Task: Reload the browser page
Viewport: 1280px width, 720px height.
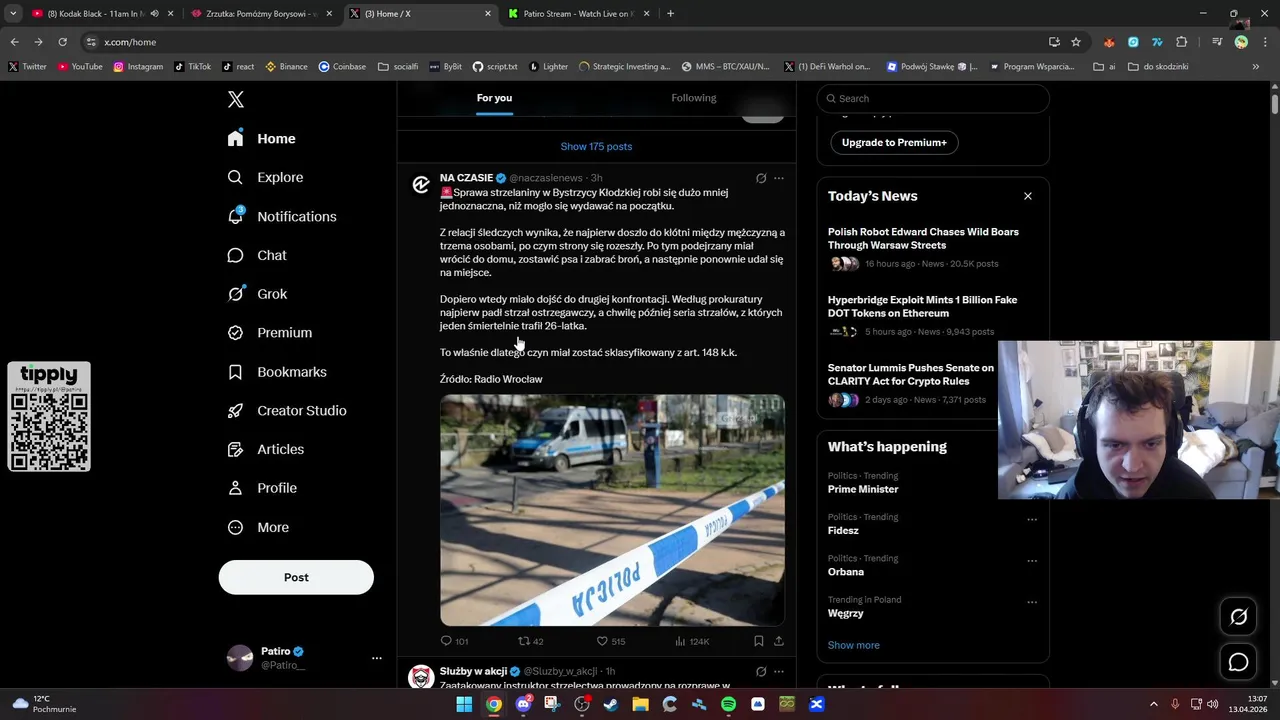Action: click(x=62, y=42)
